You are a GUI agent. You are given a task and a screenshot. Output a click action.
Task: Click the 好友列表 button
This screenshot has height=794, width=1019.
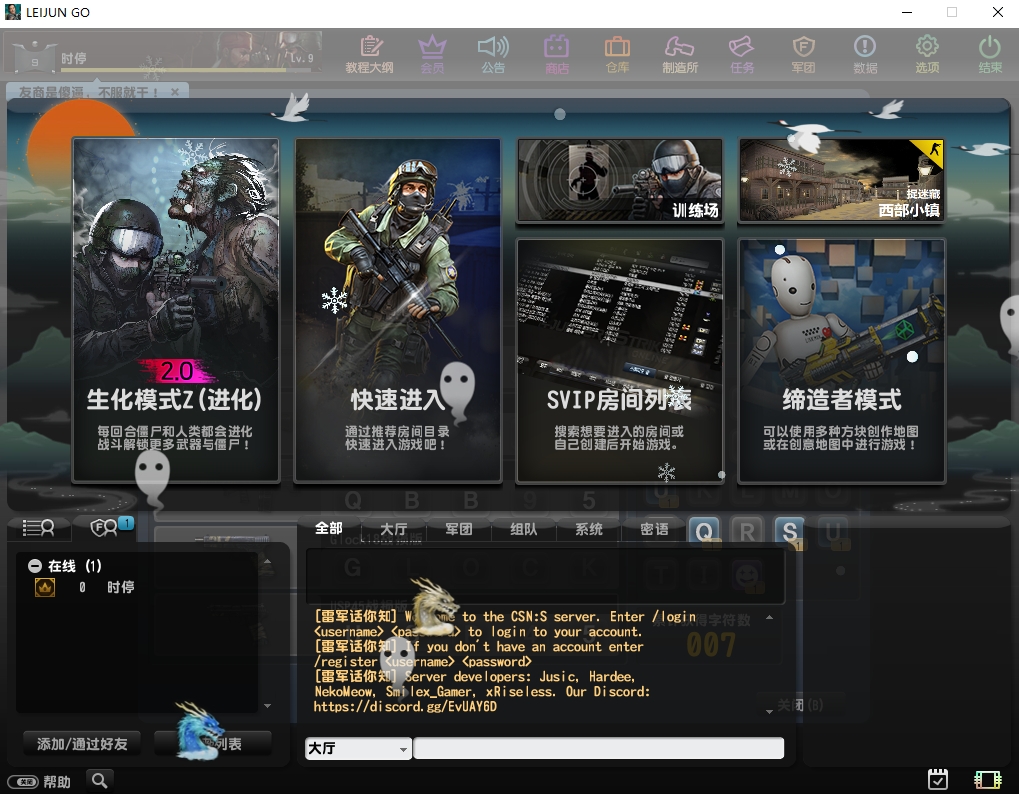point(213,743)
